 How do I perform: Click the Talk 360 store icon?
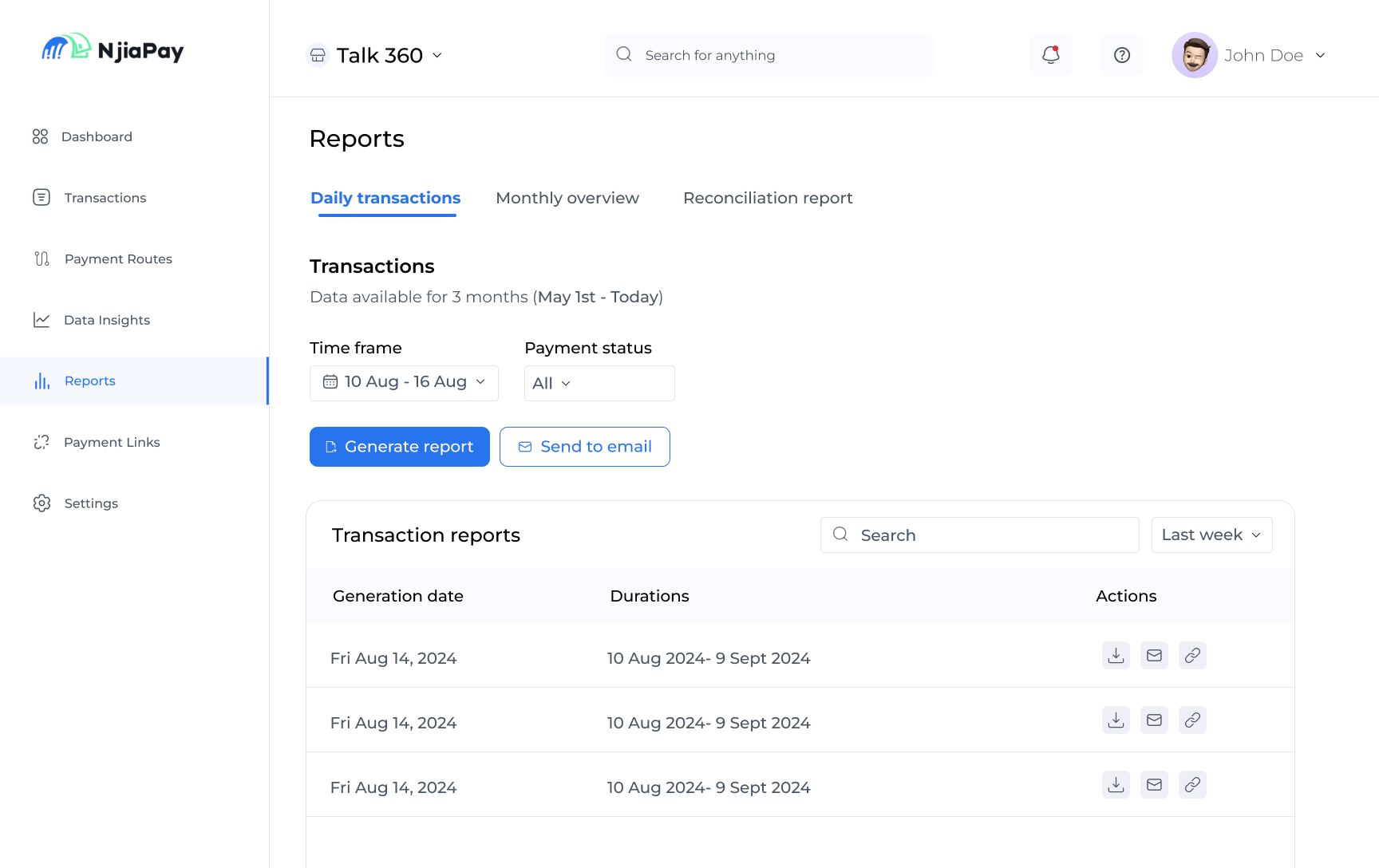pyautogui.click(x=318, y=55)
